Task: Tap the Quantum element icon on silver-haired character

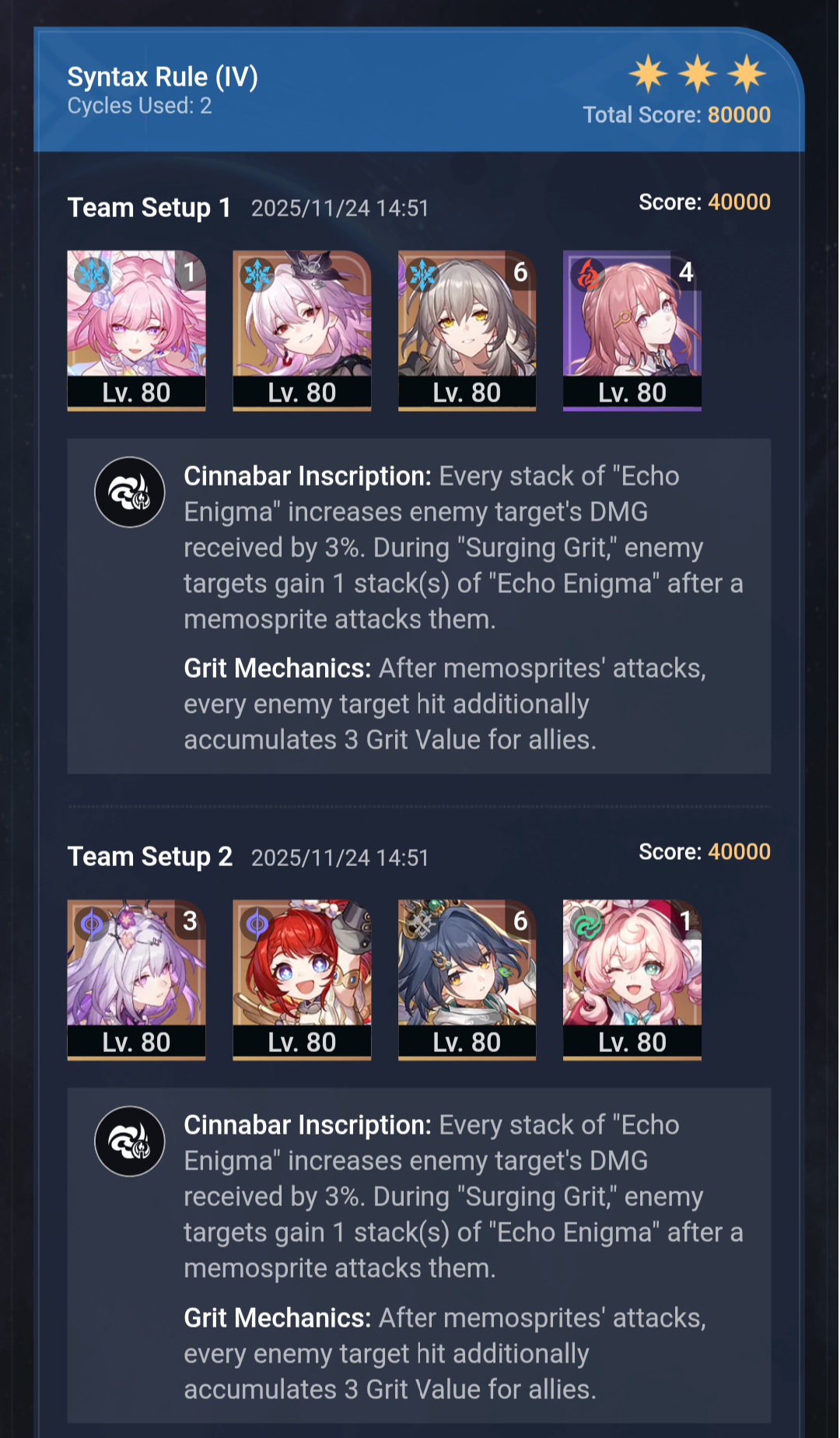Action: click(x=91, y=924)
